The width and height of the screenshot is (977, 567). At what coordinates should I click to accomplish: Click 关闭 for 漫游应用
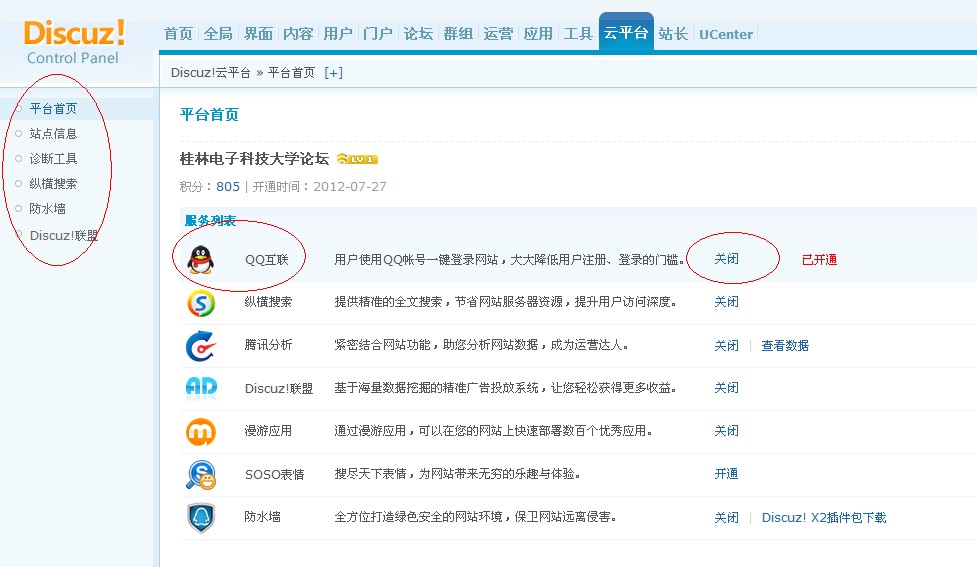726,431
